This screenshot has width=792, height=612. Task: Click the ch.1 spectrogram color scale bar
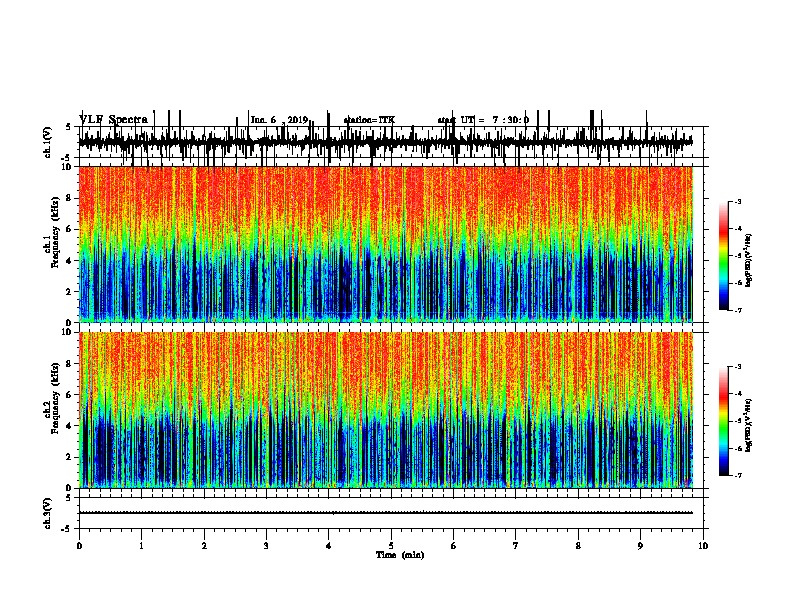[x=723, y=256]
